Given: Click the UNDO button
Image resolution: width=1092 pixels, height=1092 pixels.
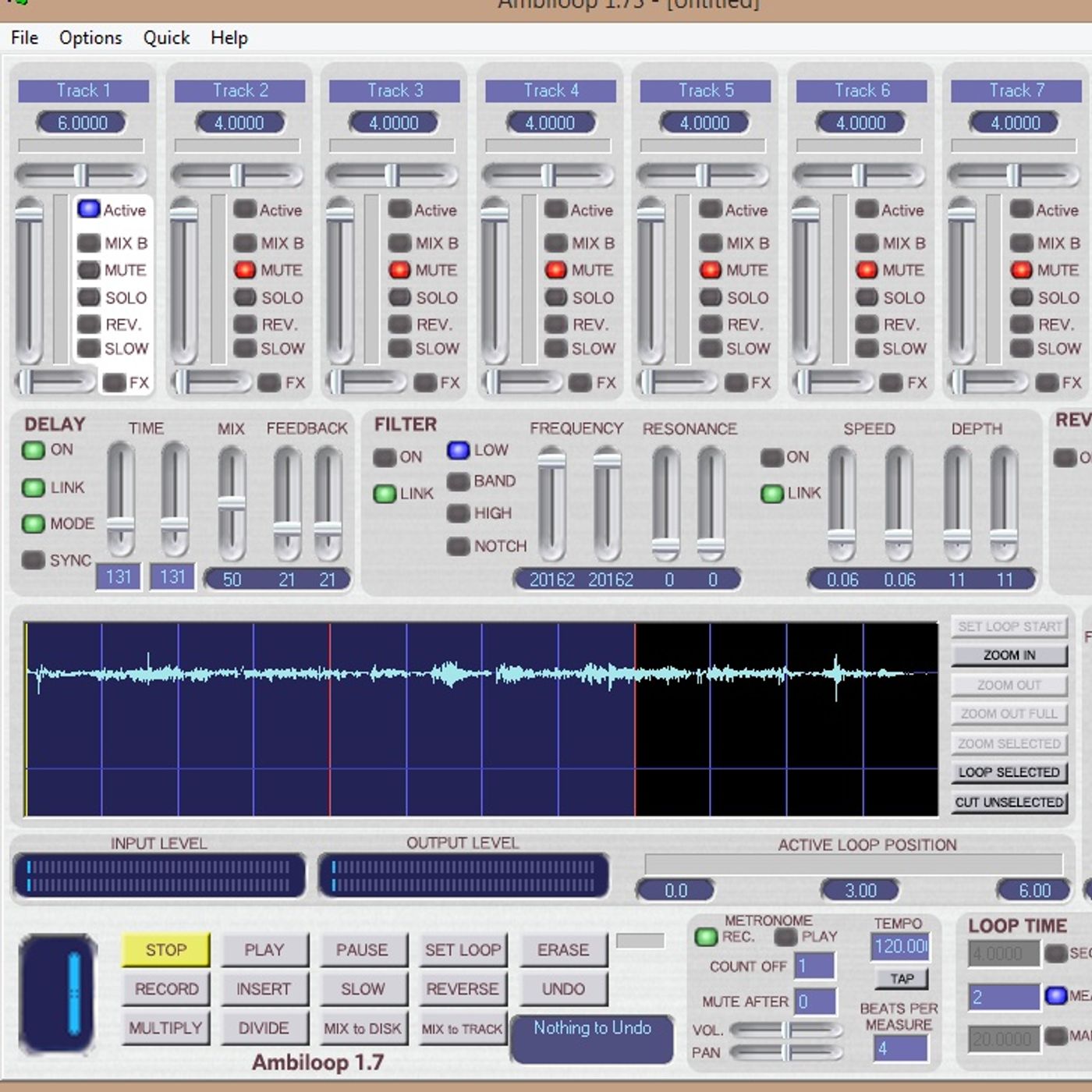Looking at the screenshot, I should [563, 989].
